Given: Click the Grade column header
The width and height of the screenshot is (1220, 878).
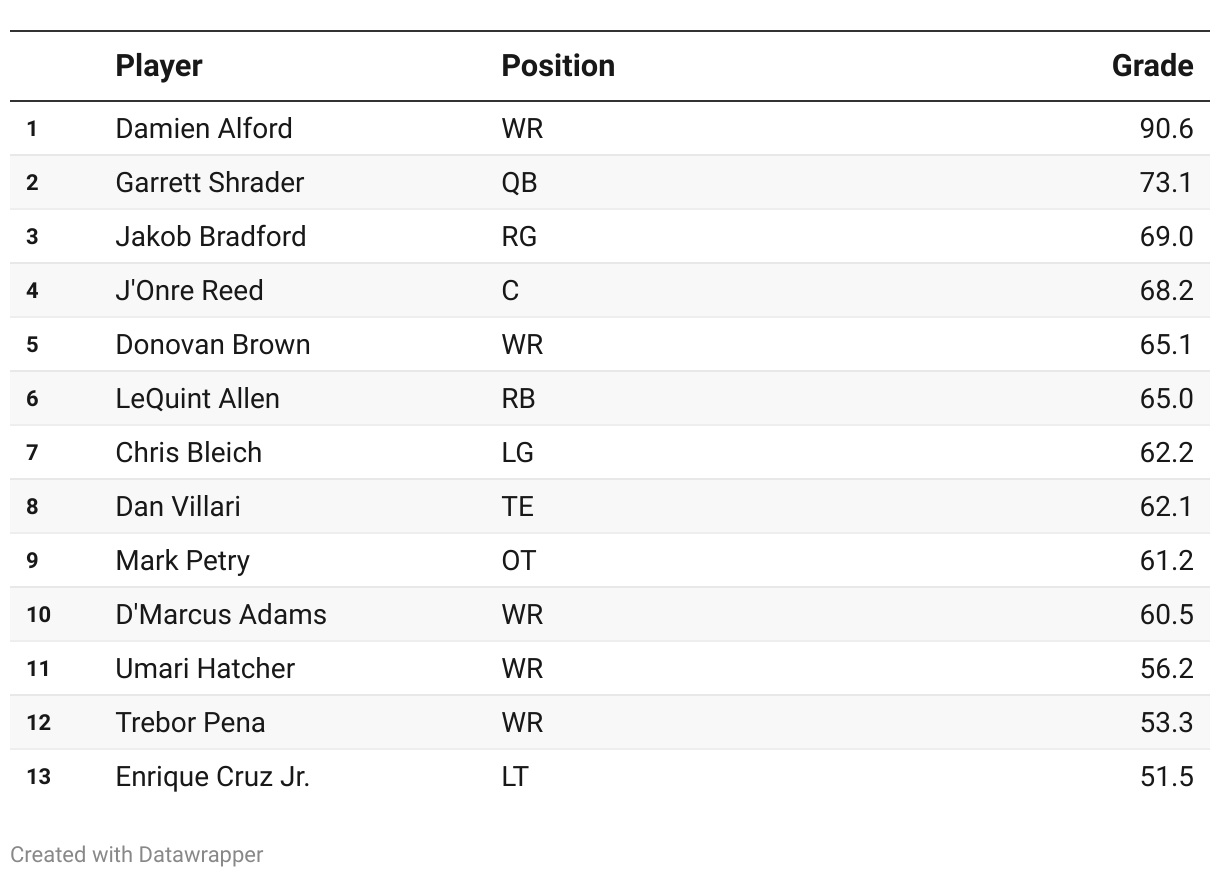Looking at the screenshot, I should 1152,66.
